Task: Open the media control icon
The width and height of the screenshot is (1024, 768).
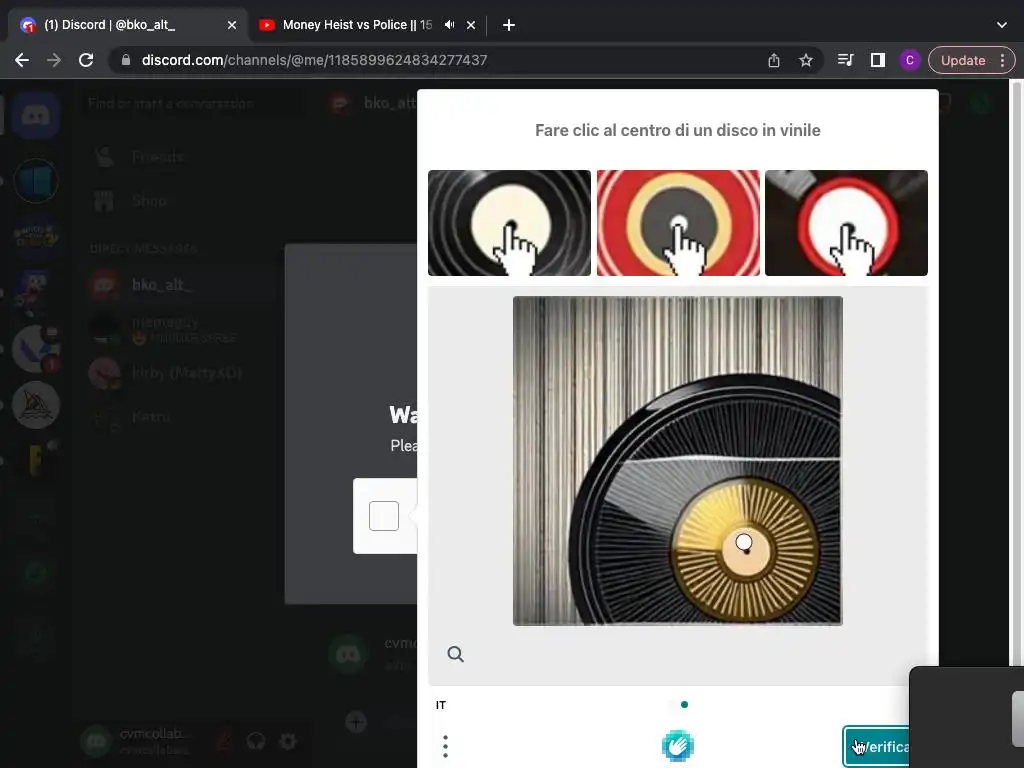Action: point(845,60)
